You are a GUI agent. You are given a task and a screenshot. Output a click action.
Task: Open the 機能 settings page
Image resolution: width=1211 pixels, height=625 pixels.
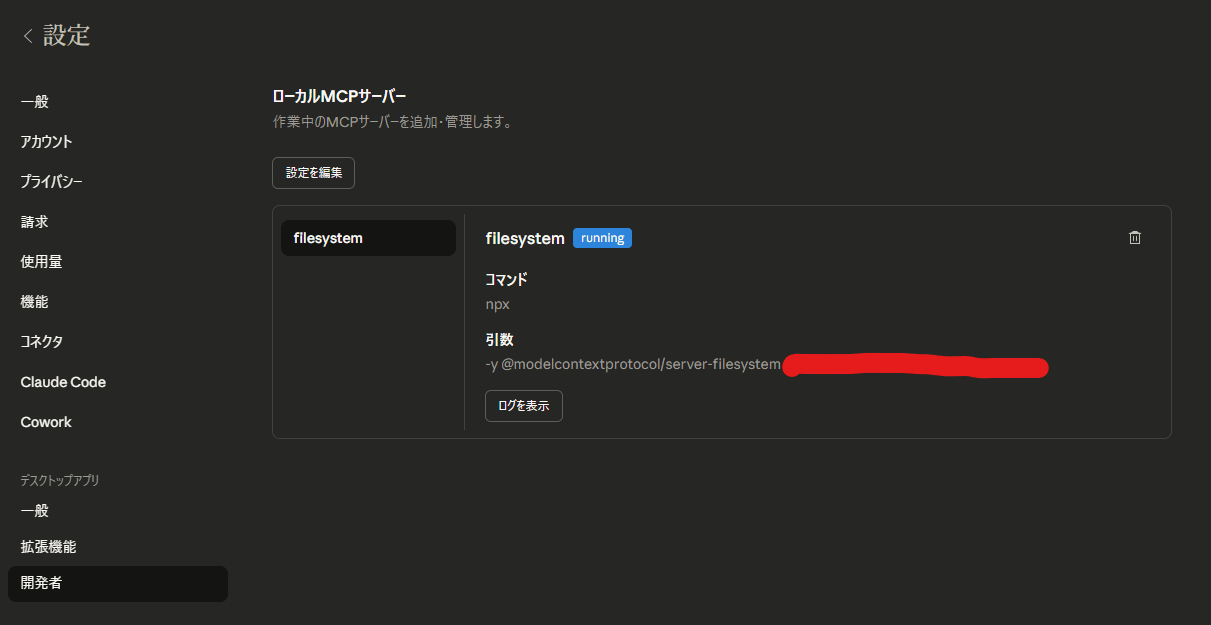32,301
